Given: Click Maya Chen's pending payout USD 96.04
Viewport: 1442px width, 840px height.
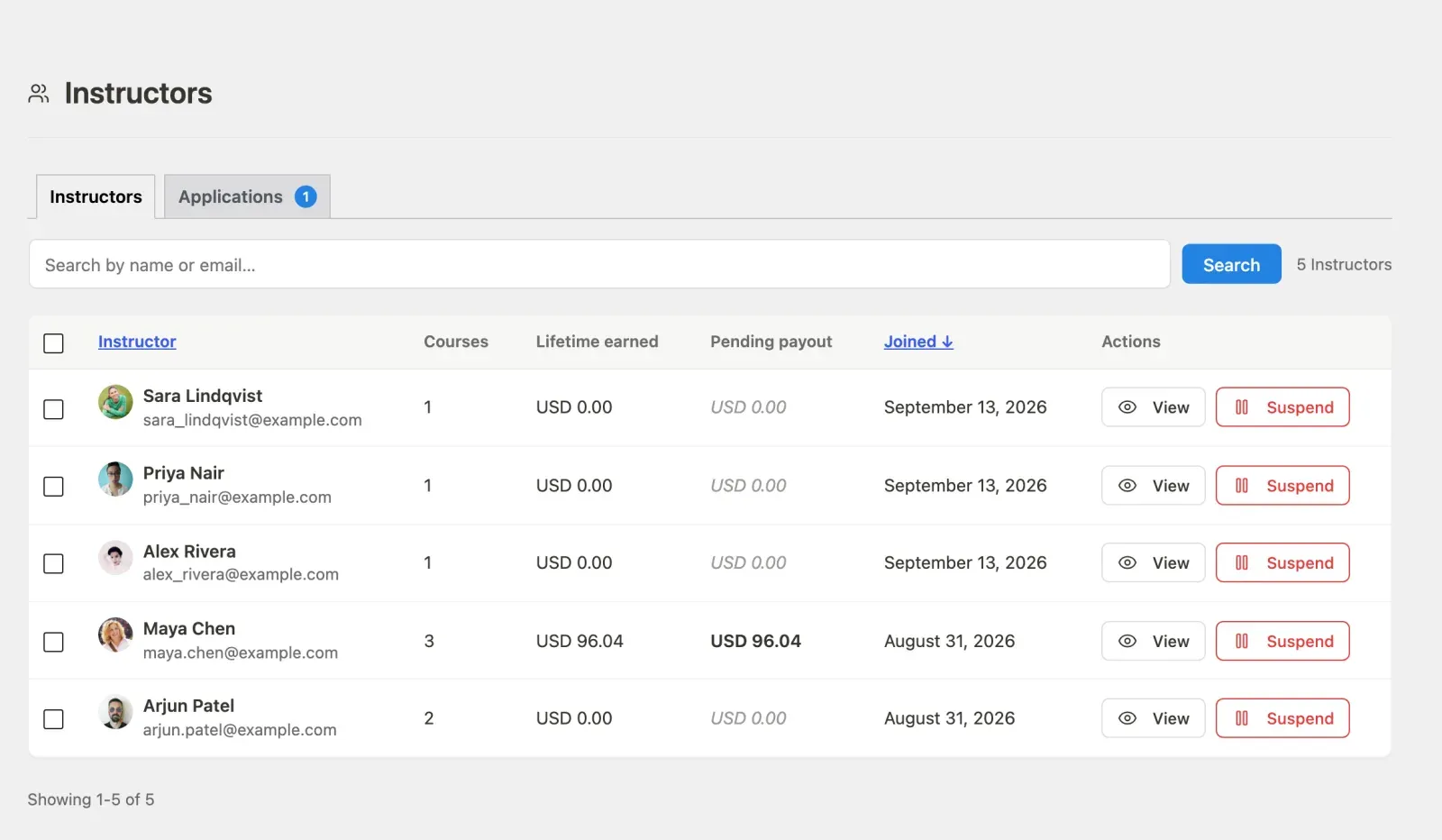Looking at the screenshot, I should pos(755,641).
